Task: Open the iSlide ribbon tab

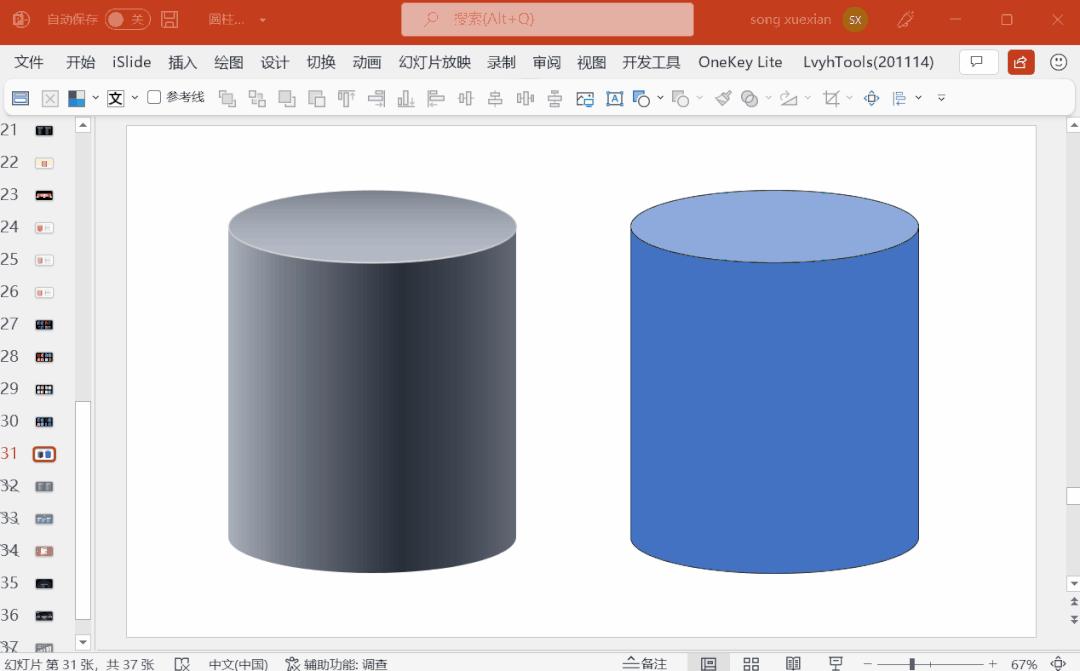Action: coord(132,62)
